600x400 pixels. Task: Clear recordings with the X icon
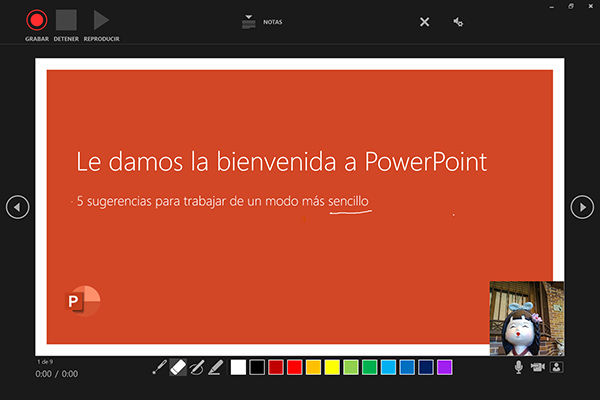(x=424, y=22)
